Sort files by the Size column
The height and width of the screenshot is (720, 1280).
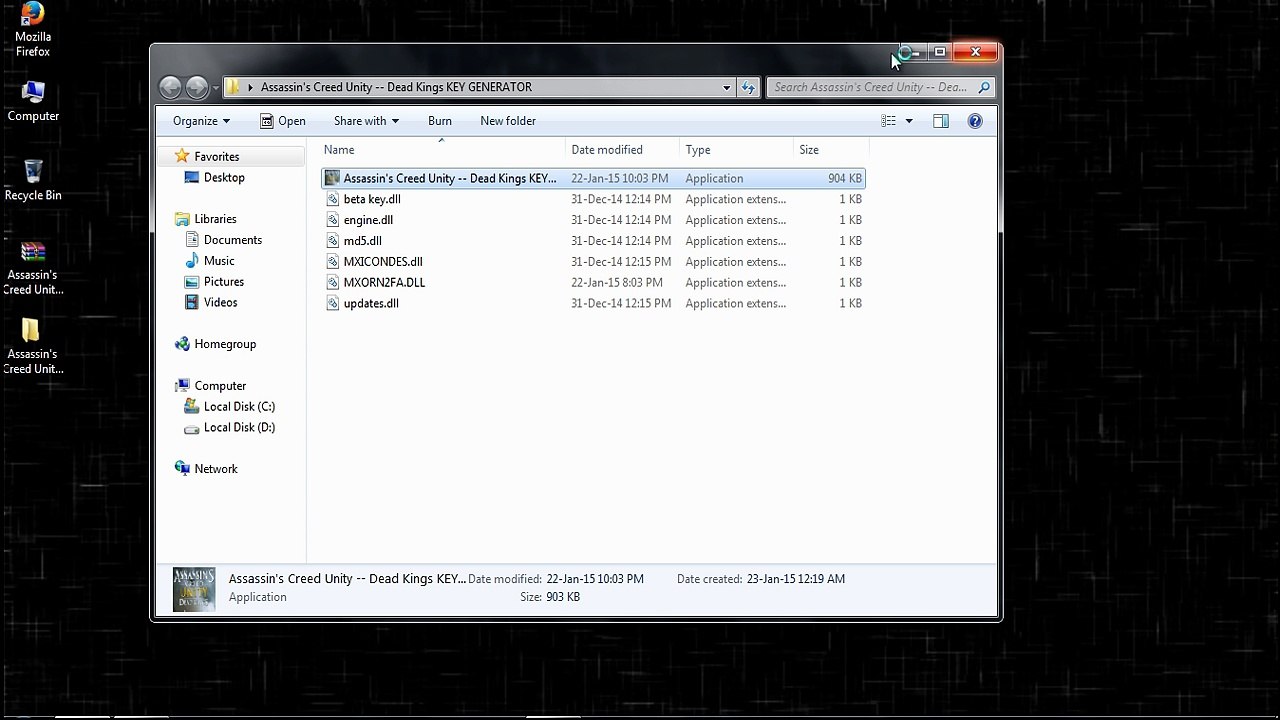pos(831,150)
